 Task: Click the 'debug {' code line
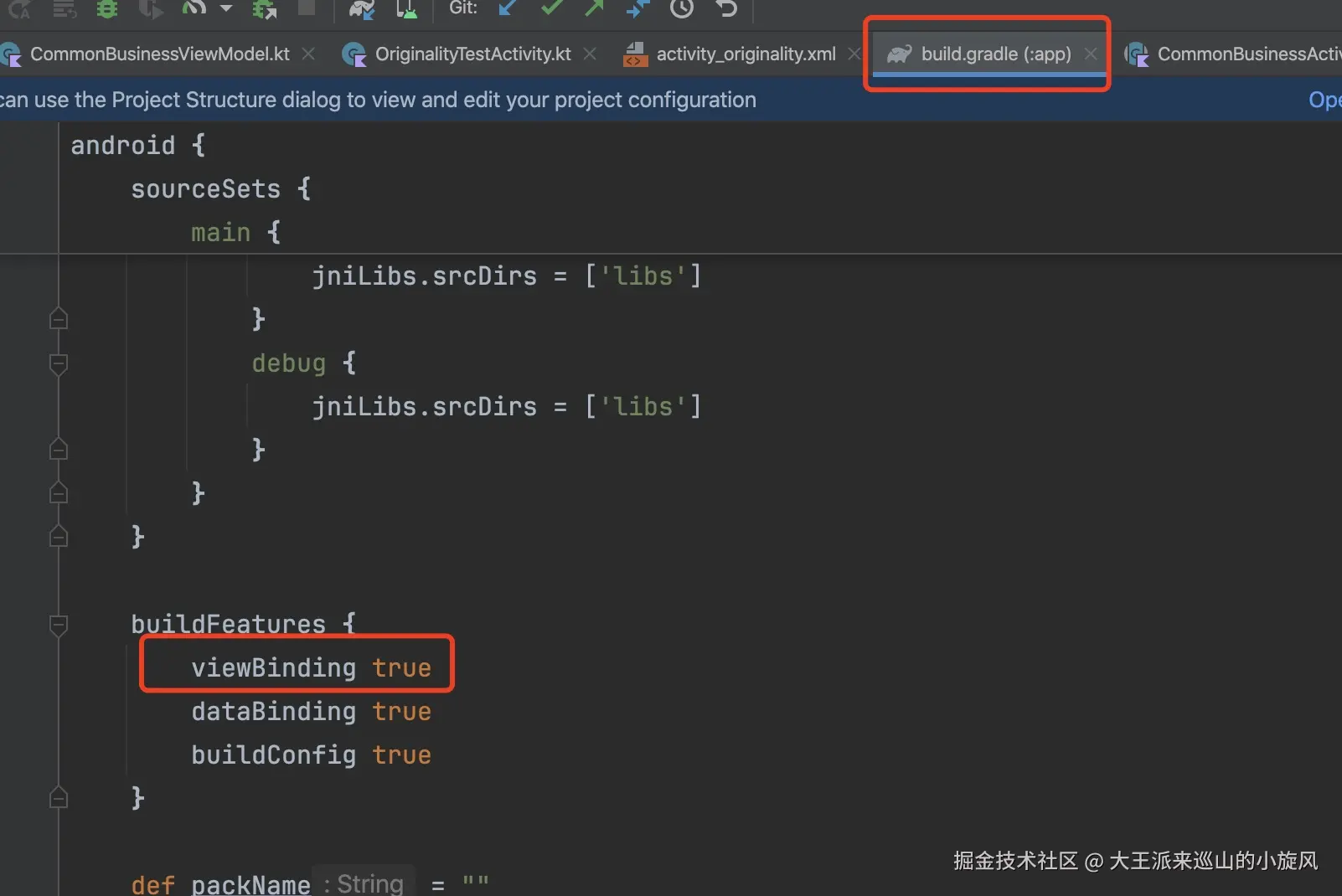304,363
